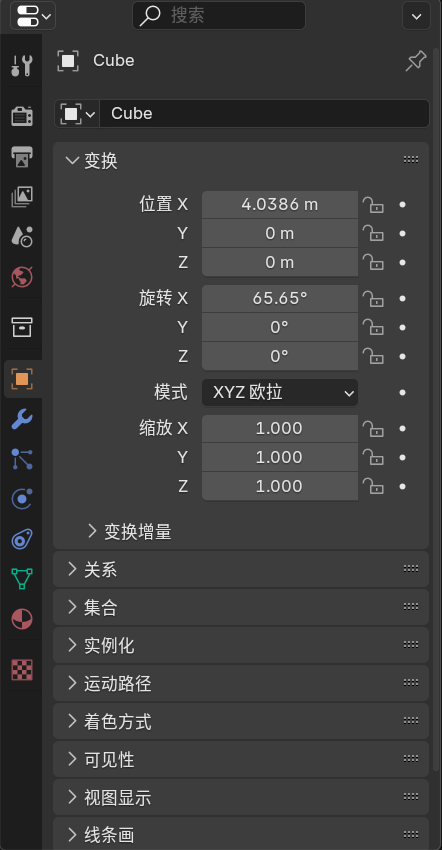Open the World properties tab
The height and width of the screenshot is (850, 442).
[22, 276]
